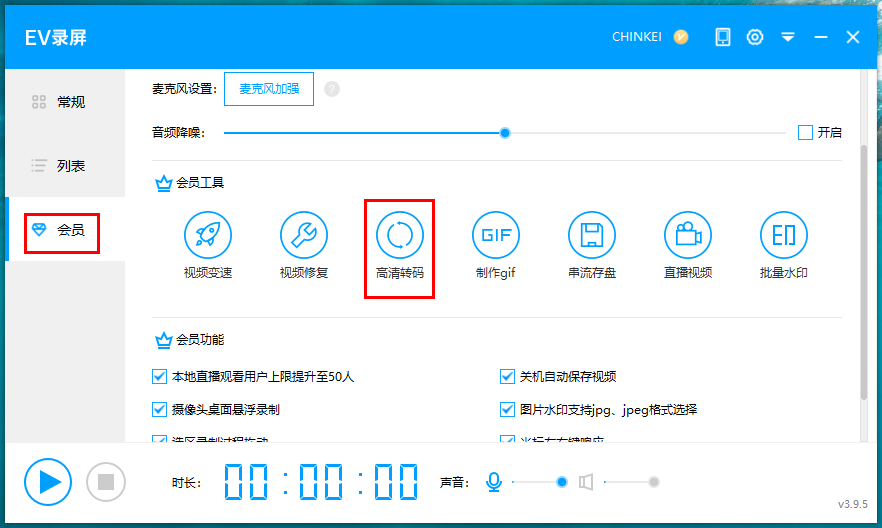The width and height of the screenshot is (882, 528).
Task: Click the microphone icon beside 声音
Action: click(x=494, y=482)
